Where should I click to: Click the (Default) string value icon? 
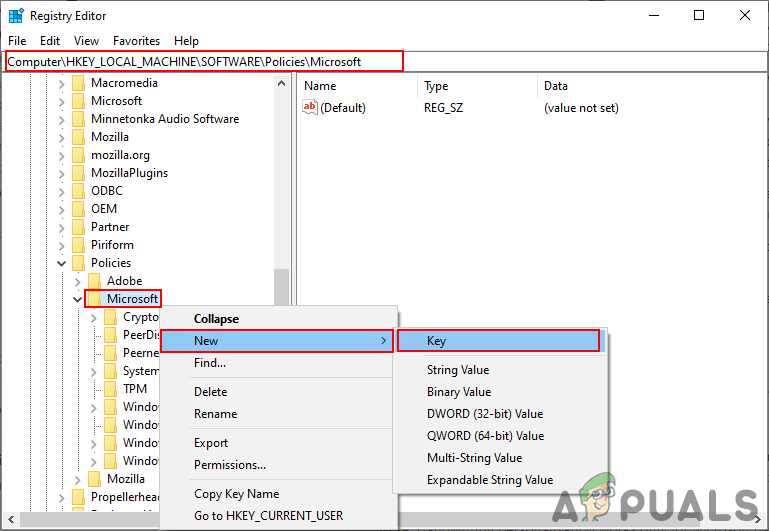point(310,107)
